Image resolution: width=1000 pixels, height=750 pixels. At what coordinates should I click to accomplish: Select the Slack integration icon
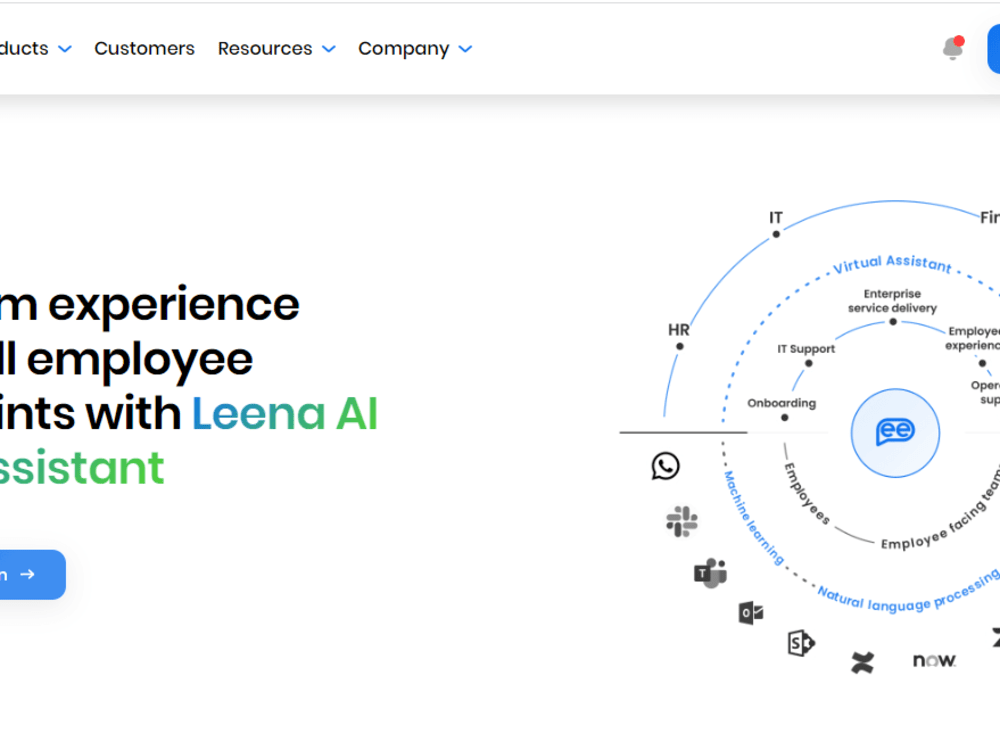681,521
